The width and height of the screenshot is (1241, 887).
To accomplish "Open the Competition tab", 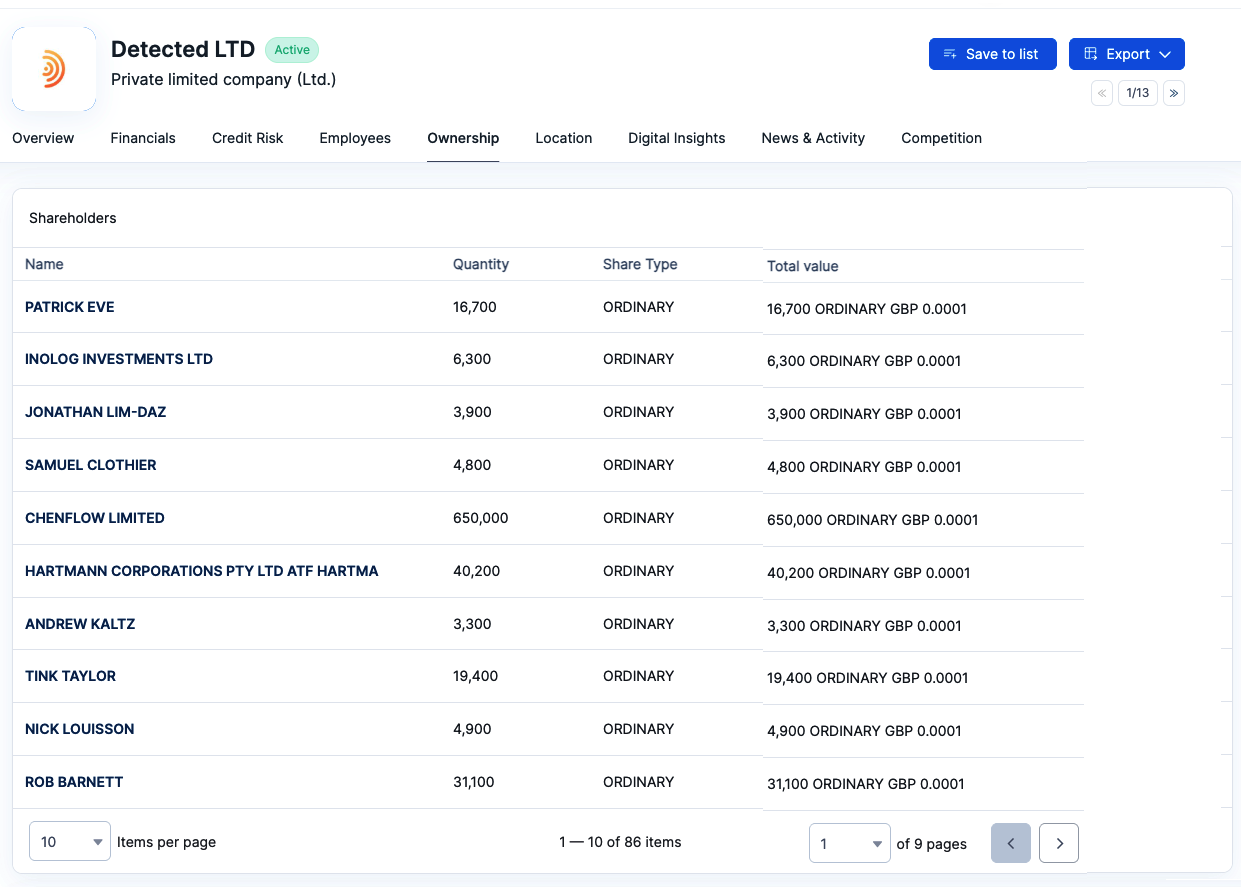I will click(941, 138).
